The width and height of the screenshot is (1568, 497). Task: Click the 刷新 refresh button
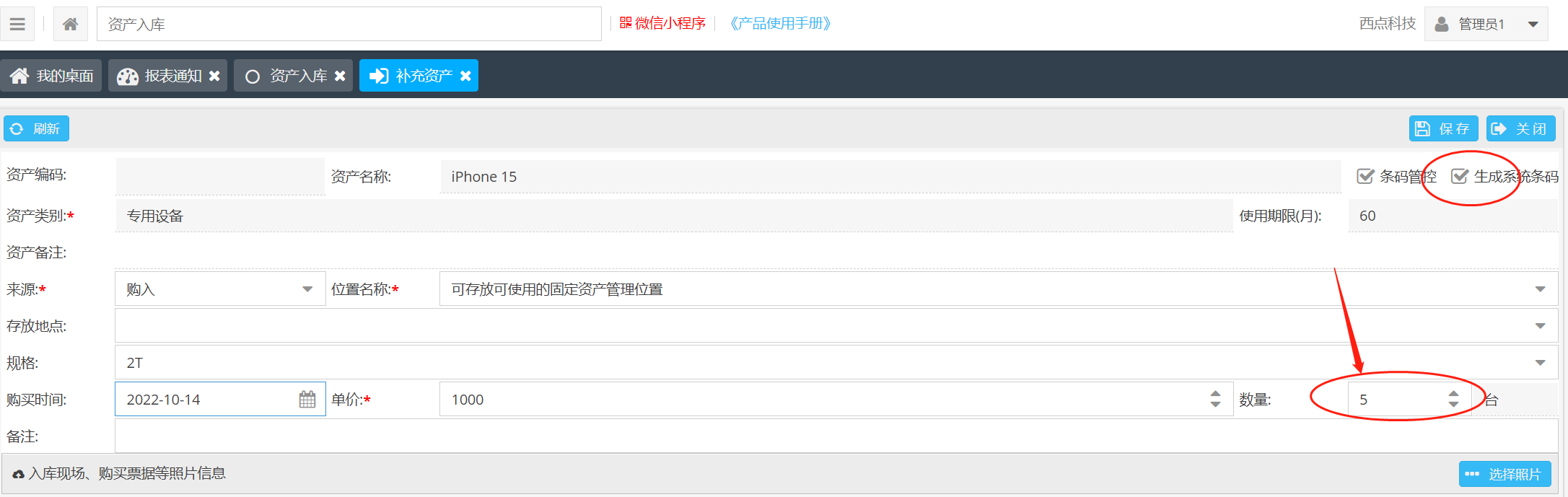(36, 128)
